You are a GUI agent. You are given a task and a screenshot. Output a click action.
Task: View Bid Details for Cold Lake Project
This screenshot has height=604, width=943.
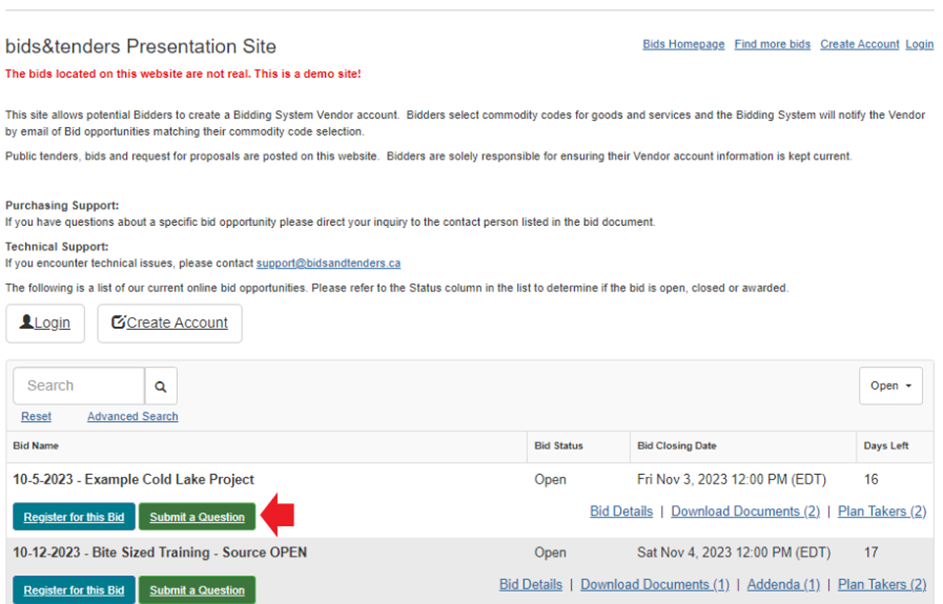(x=621, y=511)
